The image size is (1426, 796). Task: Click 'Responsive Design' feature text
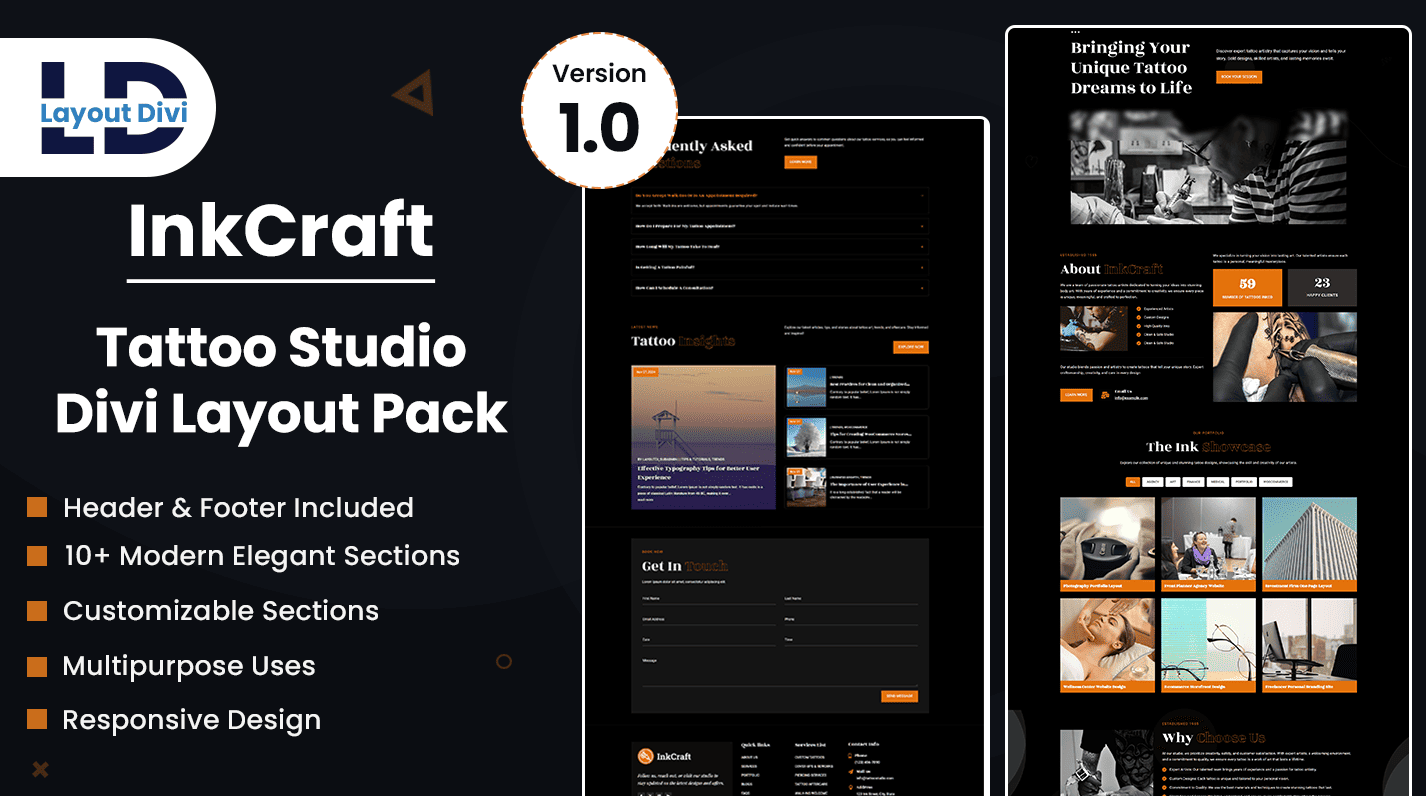pyautogui.click(x=192, y=720)
